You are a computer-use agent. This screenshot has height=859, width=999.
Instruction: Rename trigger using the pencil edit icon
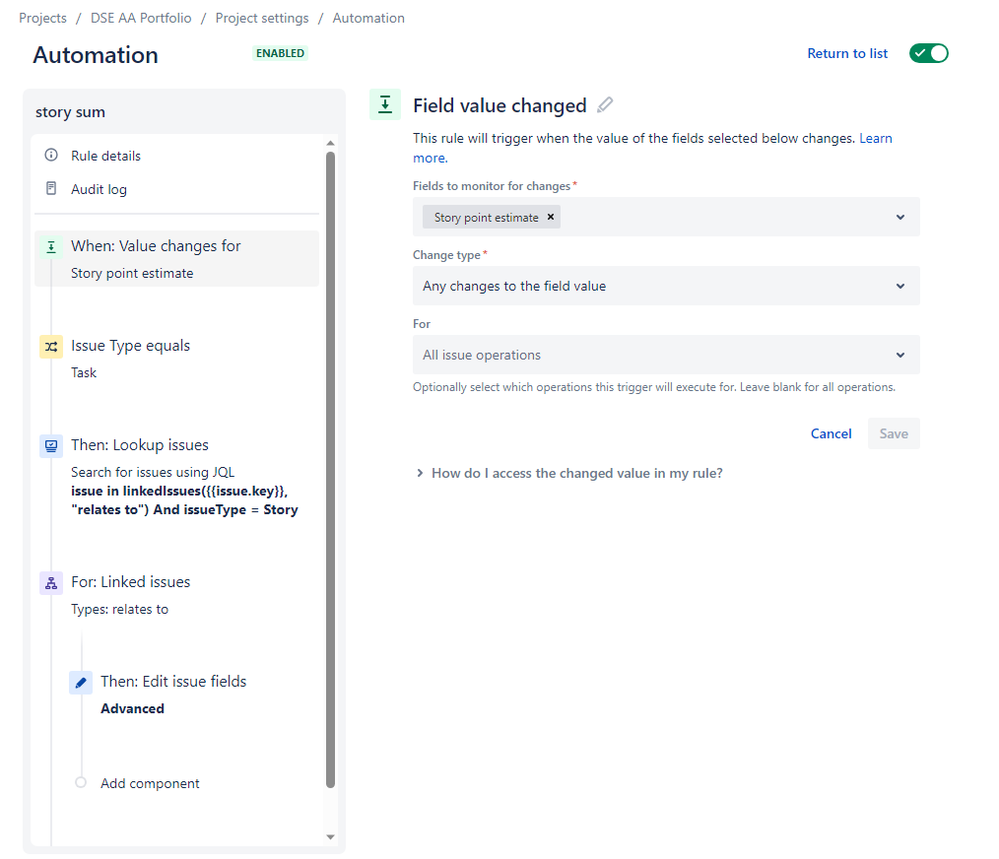click(x=605, y=105)
